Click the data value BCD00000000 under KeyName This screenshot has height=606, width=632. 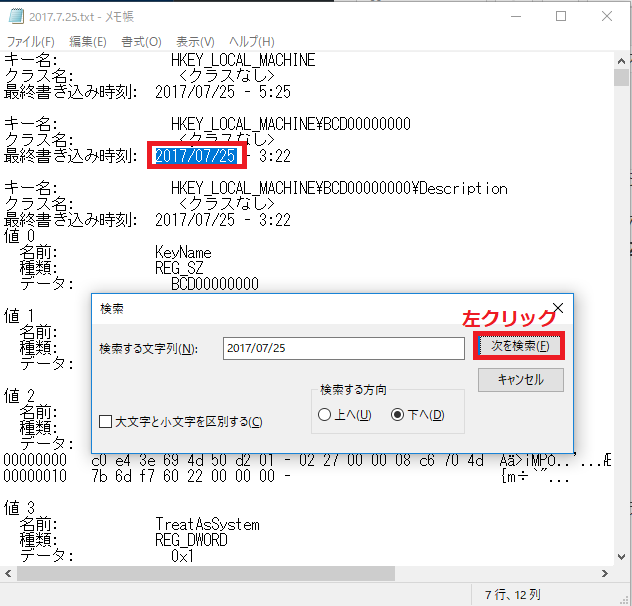[215, 284]
